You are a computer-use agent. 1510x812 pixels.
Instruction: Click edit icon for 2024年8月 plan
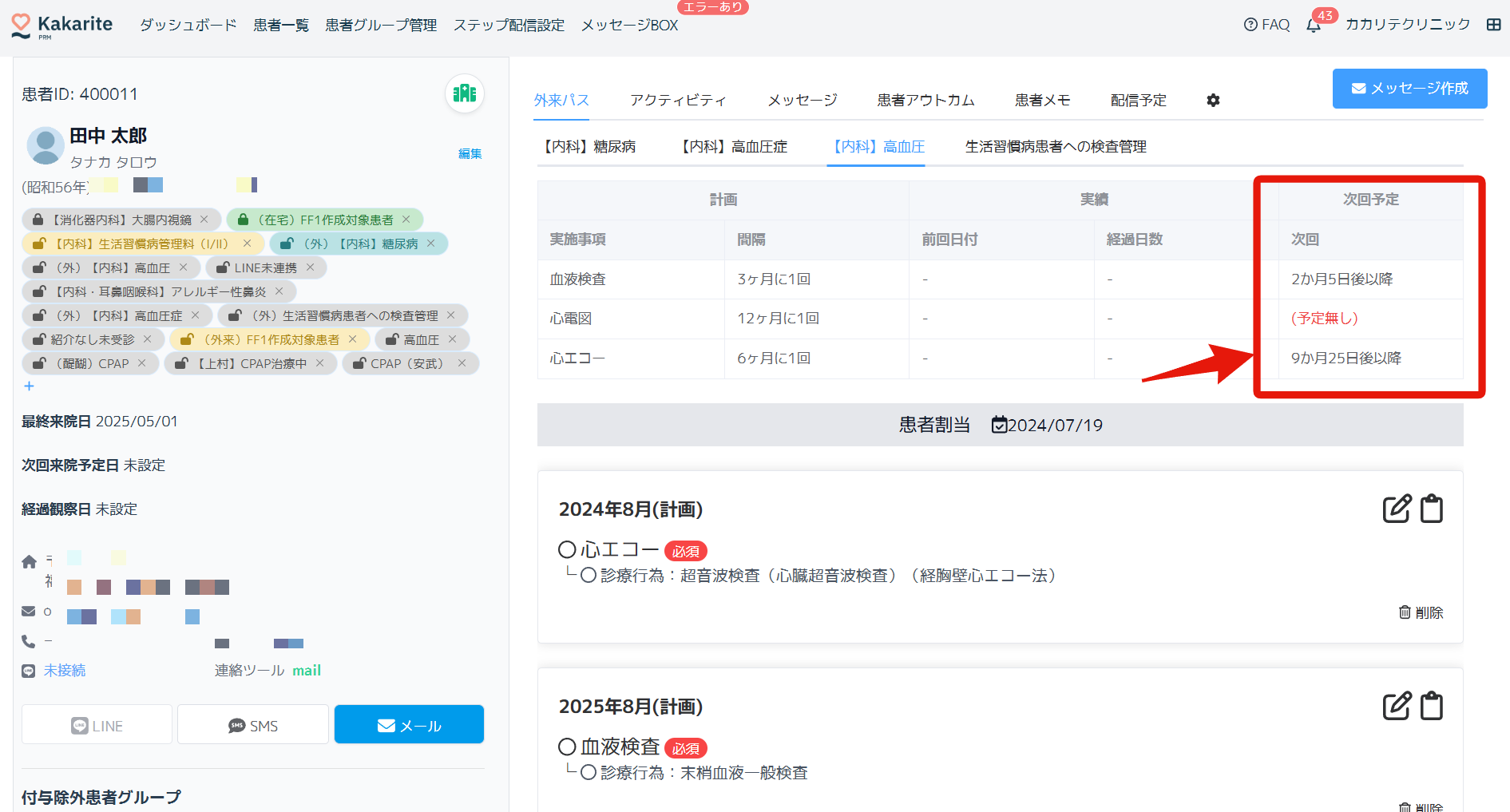pyautogui.click(x=1397, y=509)
